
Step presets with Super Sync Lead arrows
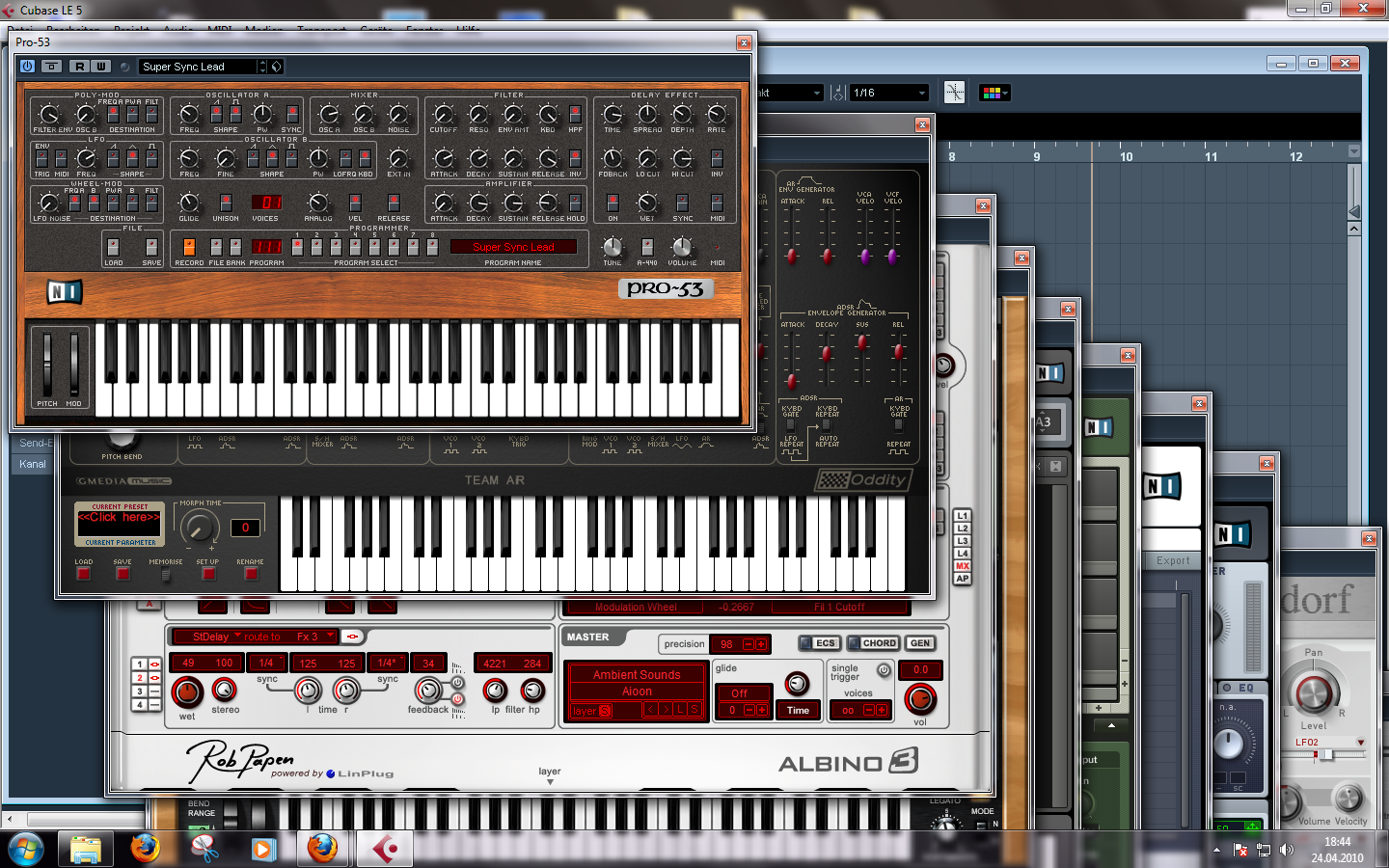click(x=262, y=67)
